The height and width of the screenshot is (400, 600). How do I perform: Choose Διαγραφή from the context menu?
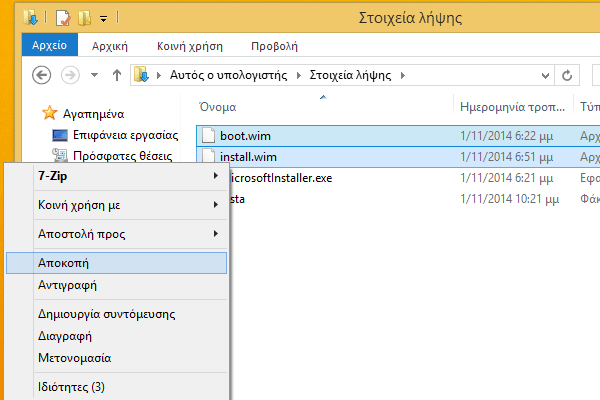117,336
